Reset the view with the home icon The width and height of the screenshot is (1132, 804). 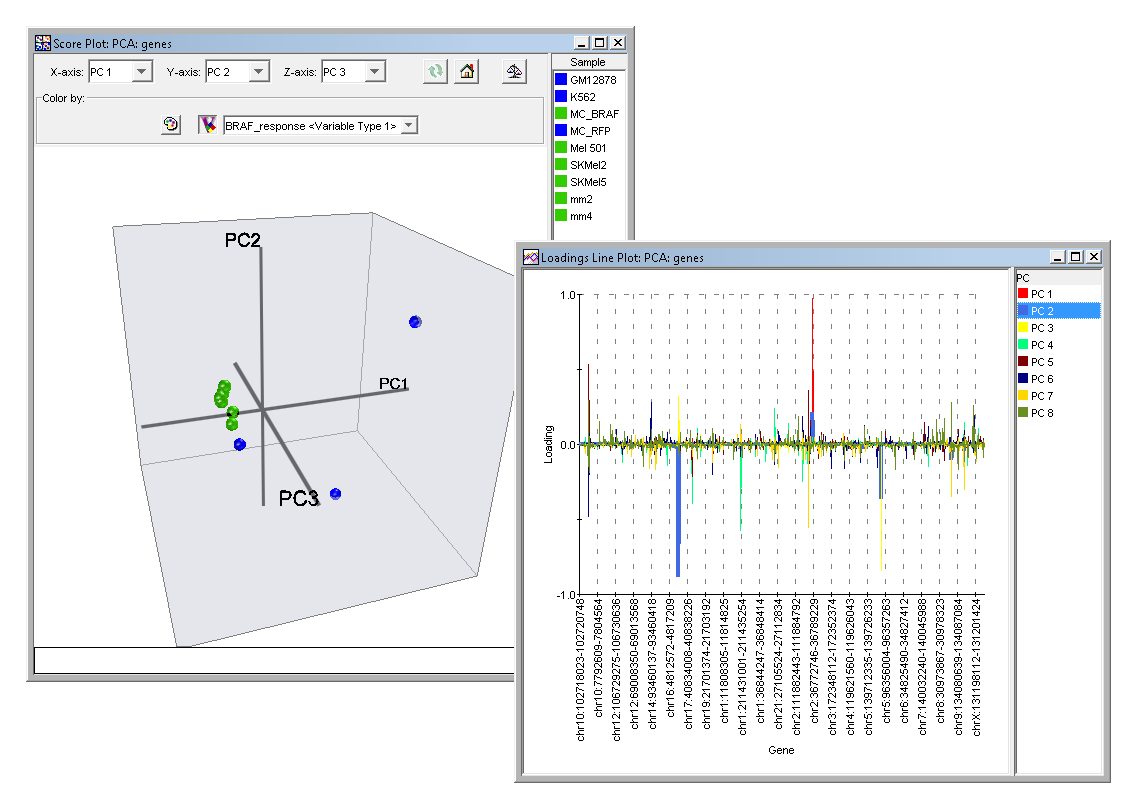466,72
